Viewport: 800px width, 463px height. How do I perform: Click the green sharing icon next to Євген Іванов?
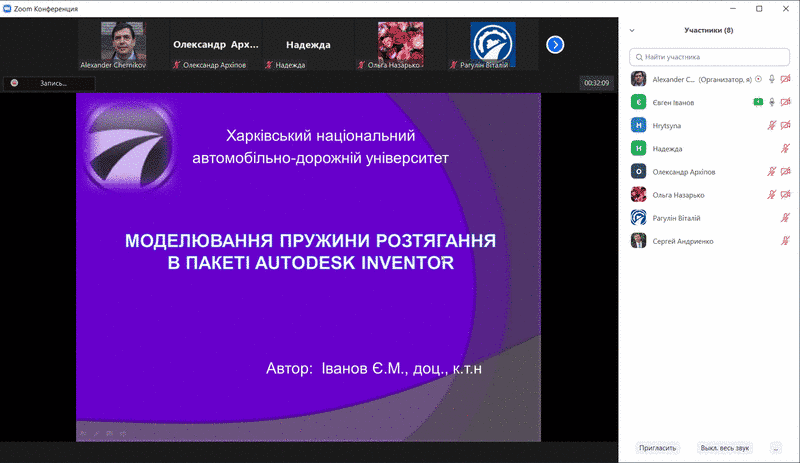[x=758, y=102]
